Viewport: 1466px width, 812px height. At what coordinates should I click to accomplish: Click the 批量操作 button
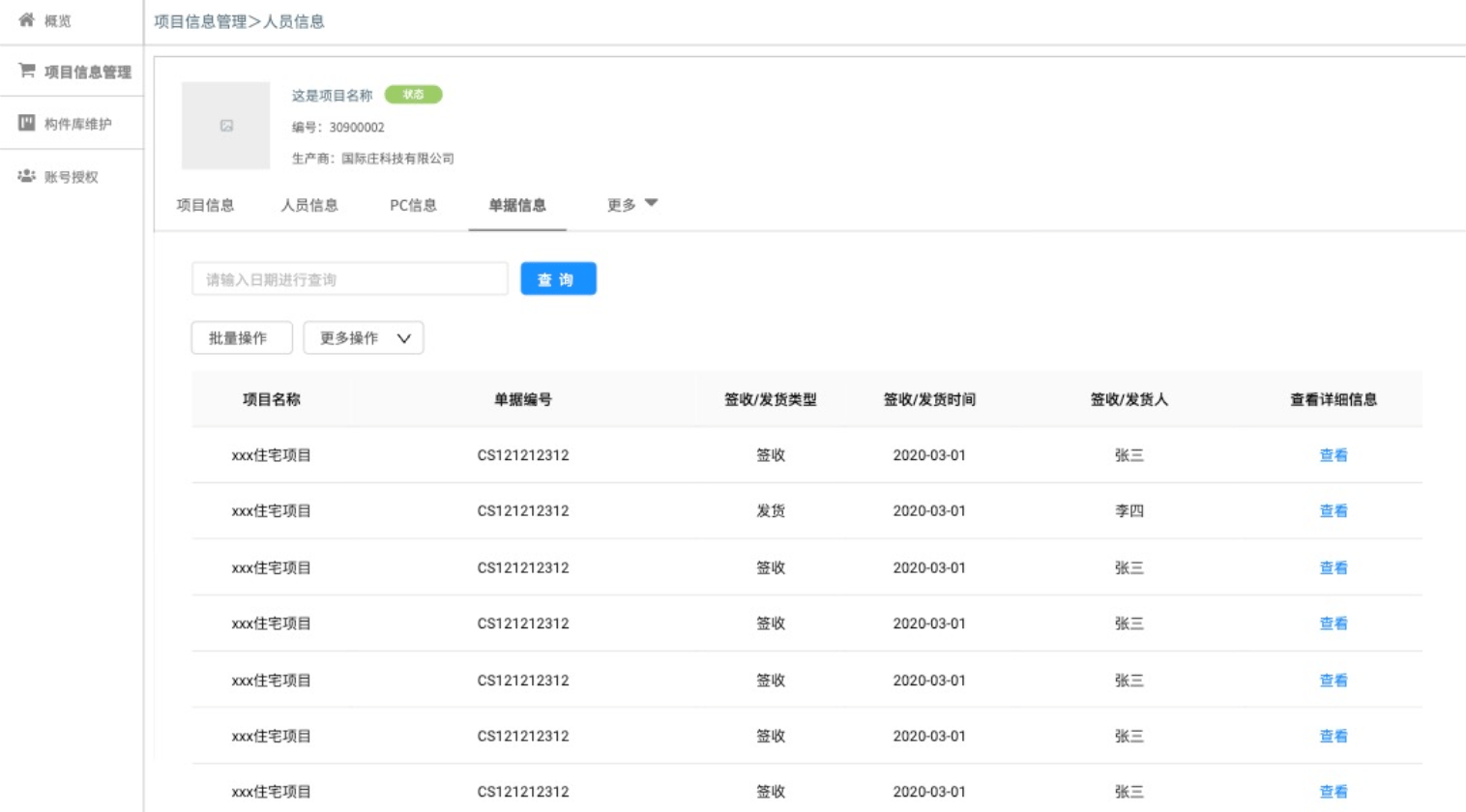pyautogui.click(x=242, y=337)
